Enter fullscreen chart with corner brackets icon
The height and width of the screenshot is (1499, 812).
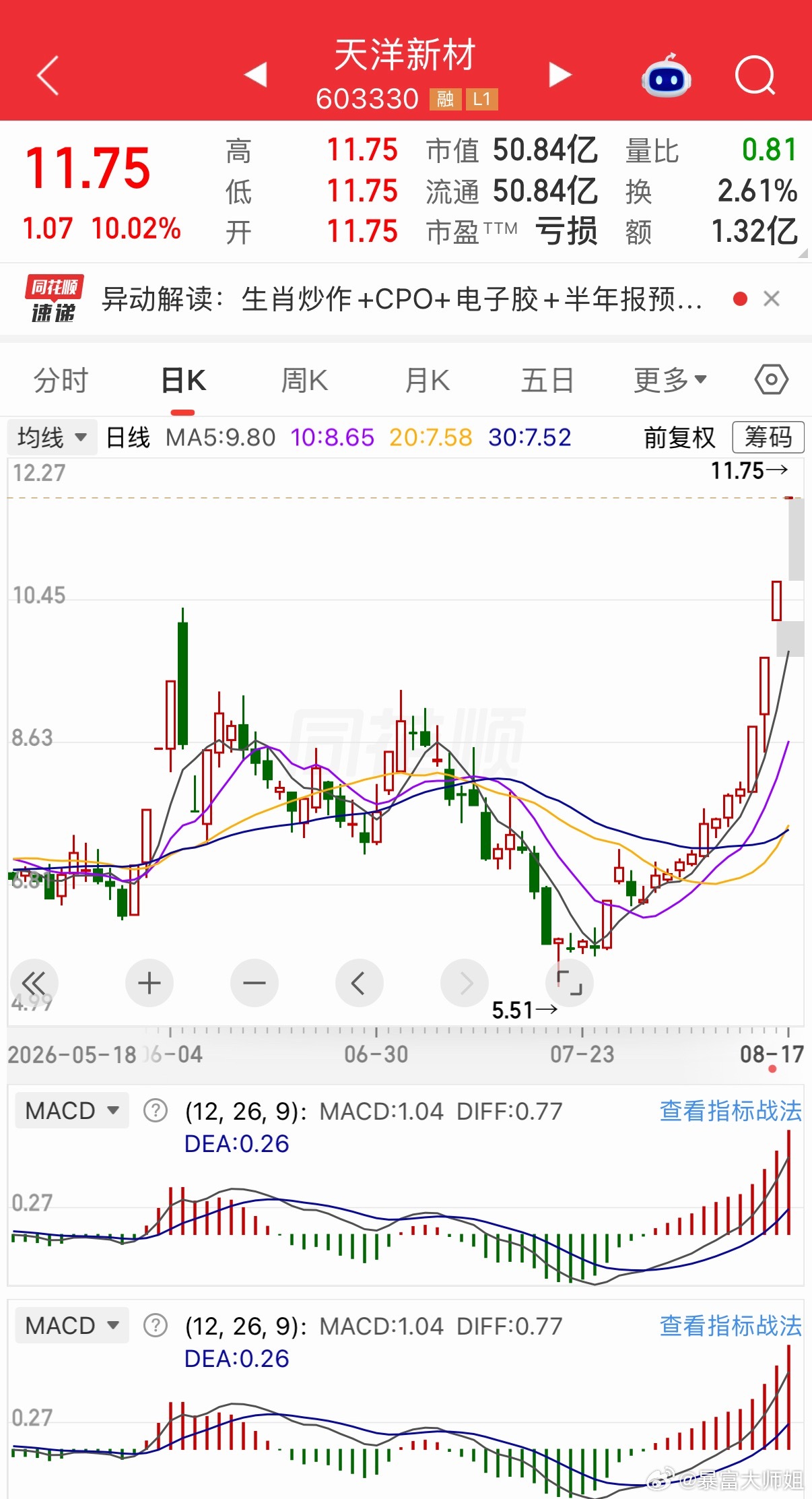click(x=570, y=983)
